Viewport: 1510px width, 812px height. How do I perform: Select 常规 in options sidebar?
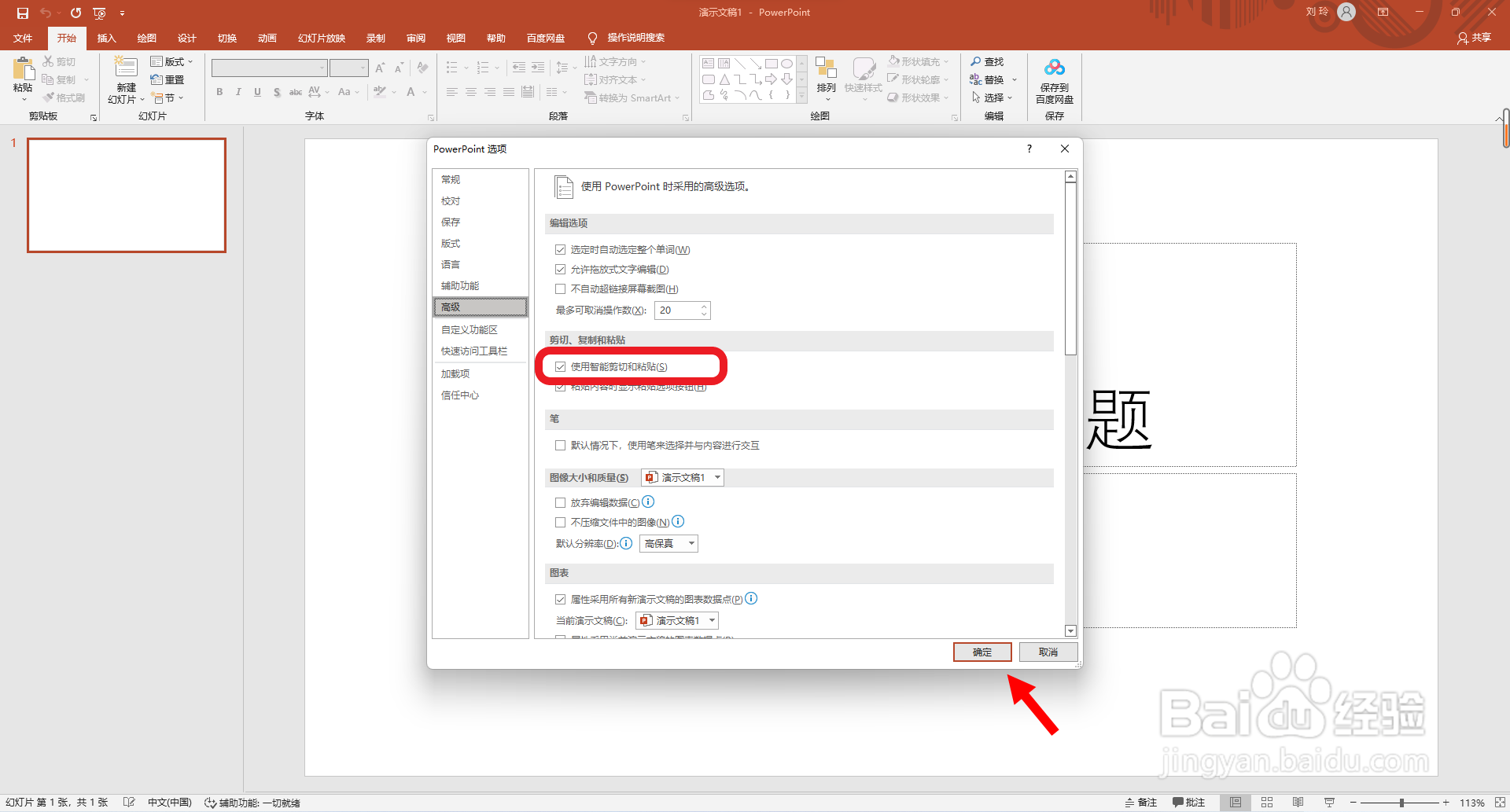[480, 179]
